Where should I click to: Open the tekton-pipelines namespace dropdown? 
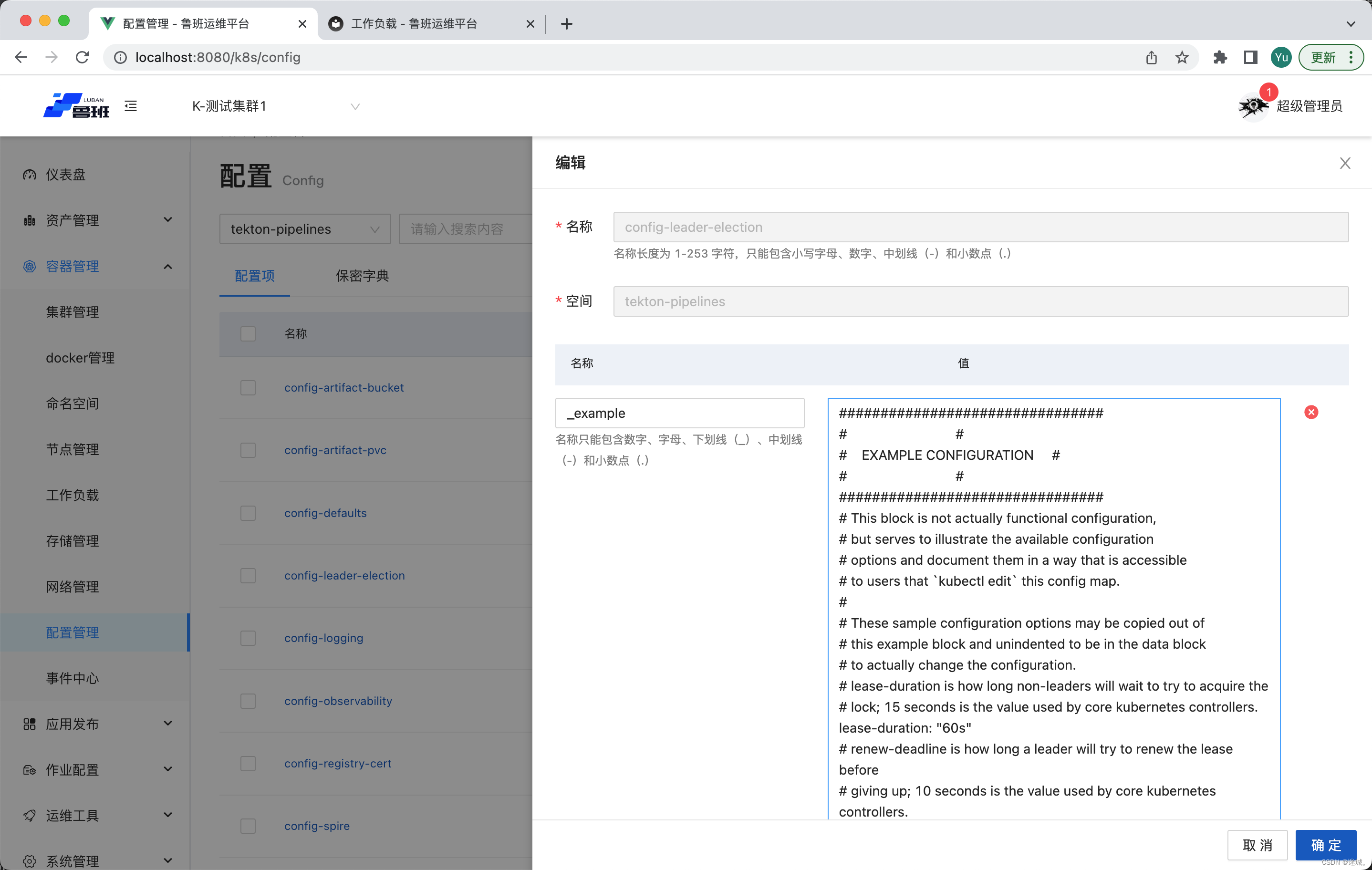(x=304, y=229)
